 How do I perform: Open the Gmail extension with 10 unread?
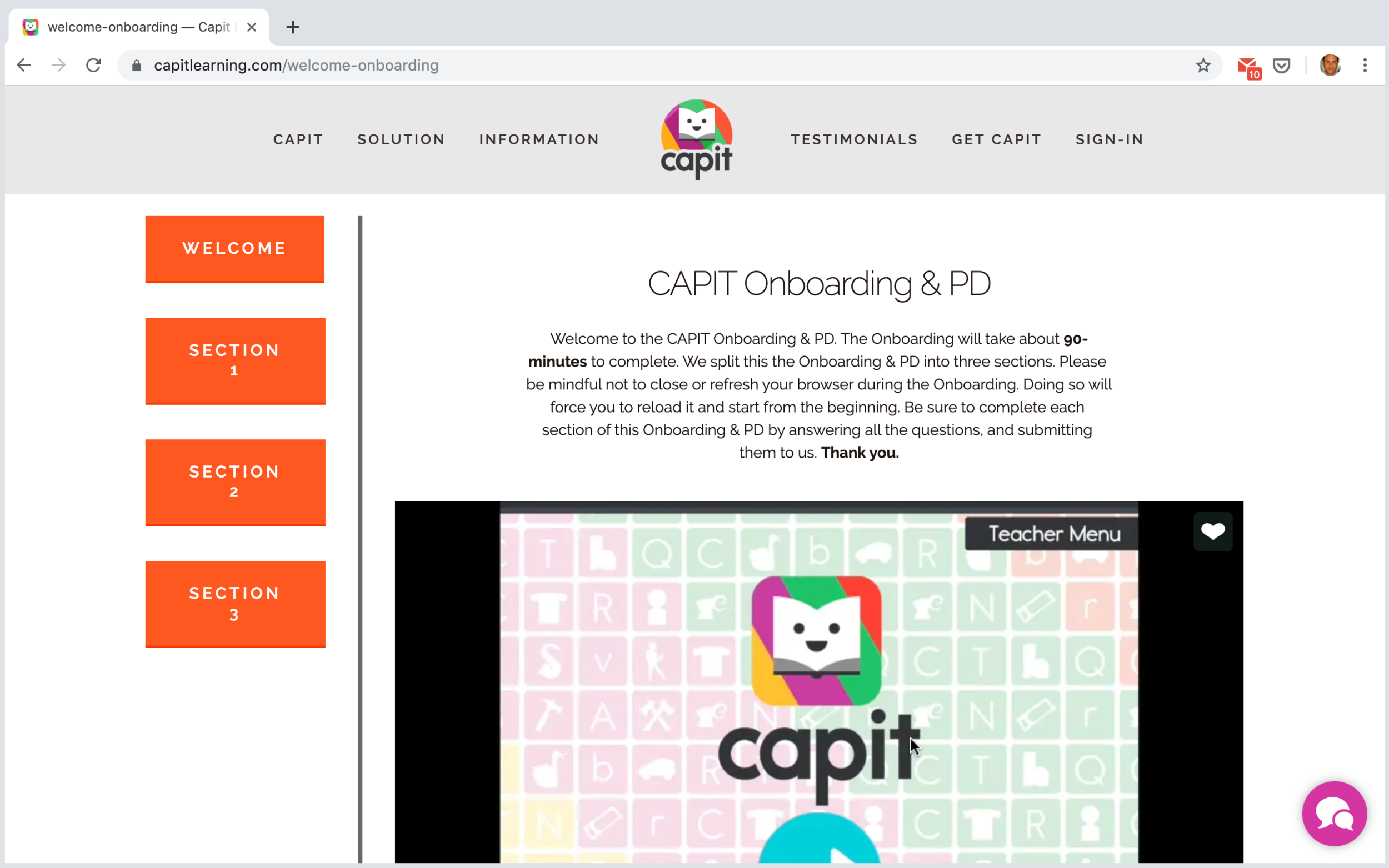coord(1248,67)
